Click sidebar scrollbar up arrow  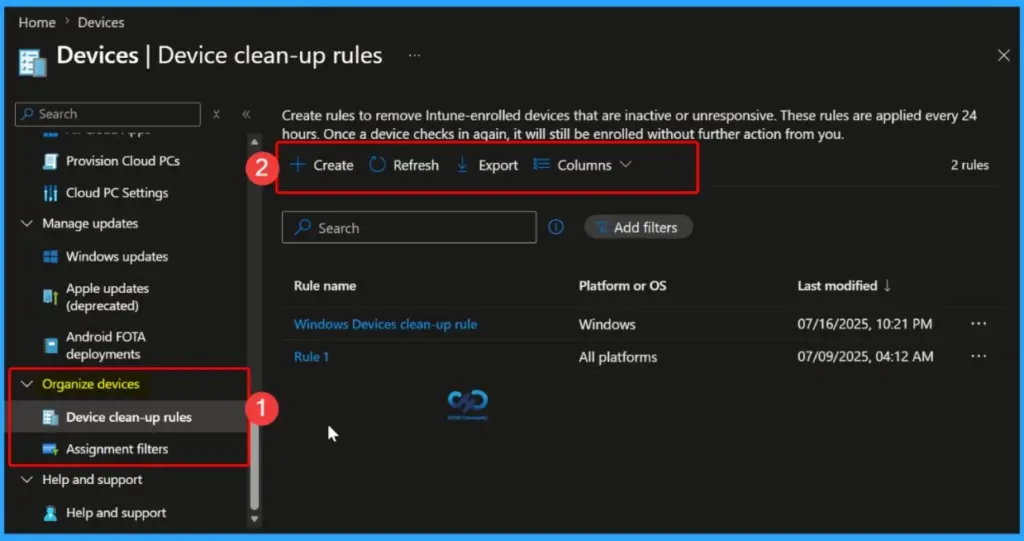click(255, 142)
